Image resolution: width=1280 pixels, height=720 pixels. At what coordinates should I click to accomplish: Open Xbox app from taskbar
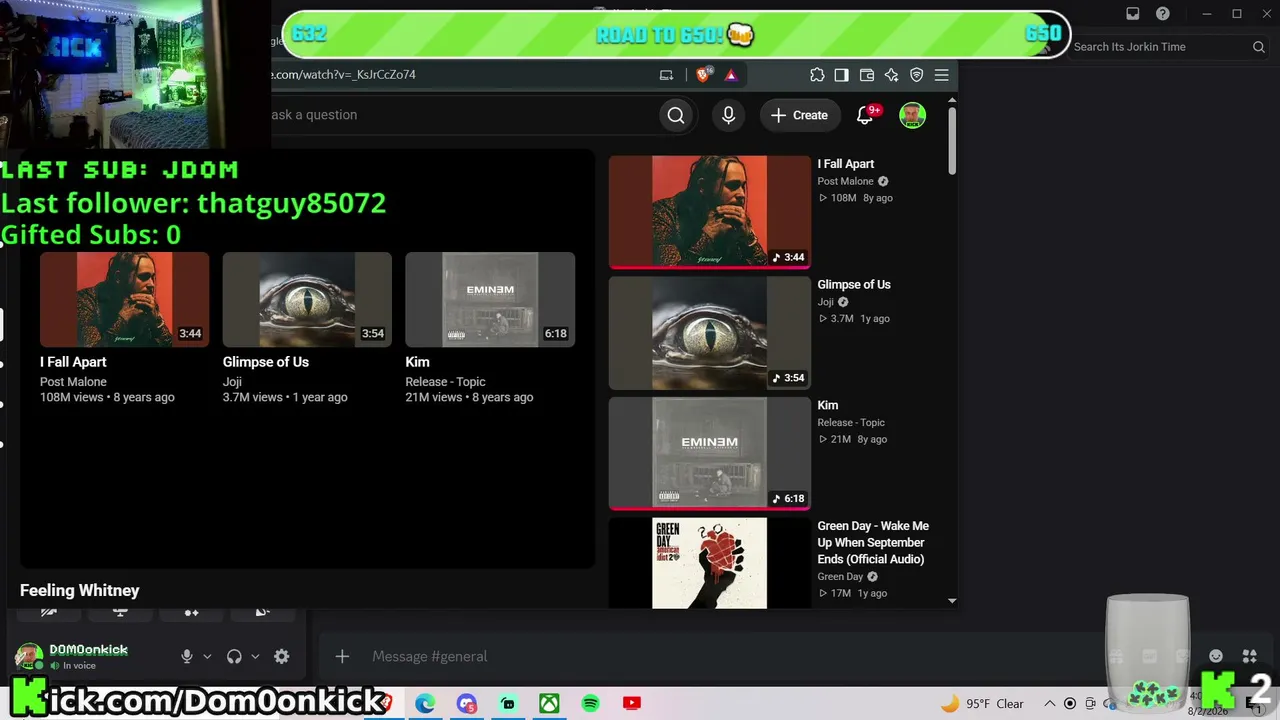(x=549, y=703)
